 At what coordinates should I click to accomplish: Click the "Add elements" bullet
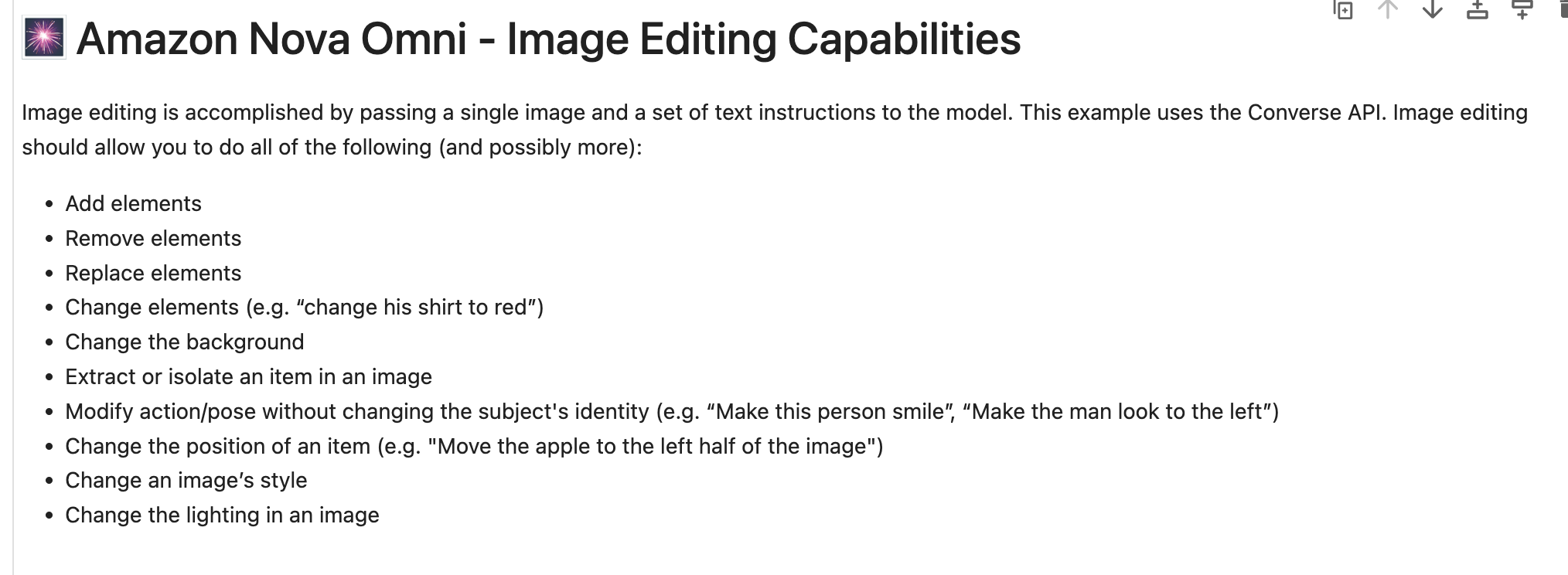(133, 203)
